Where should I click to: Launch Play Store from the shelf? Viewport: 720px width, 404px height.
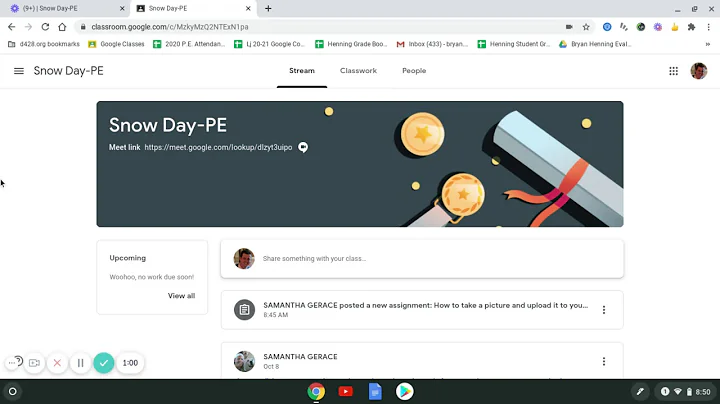405,392
